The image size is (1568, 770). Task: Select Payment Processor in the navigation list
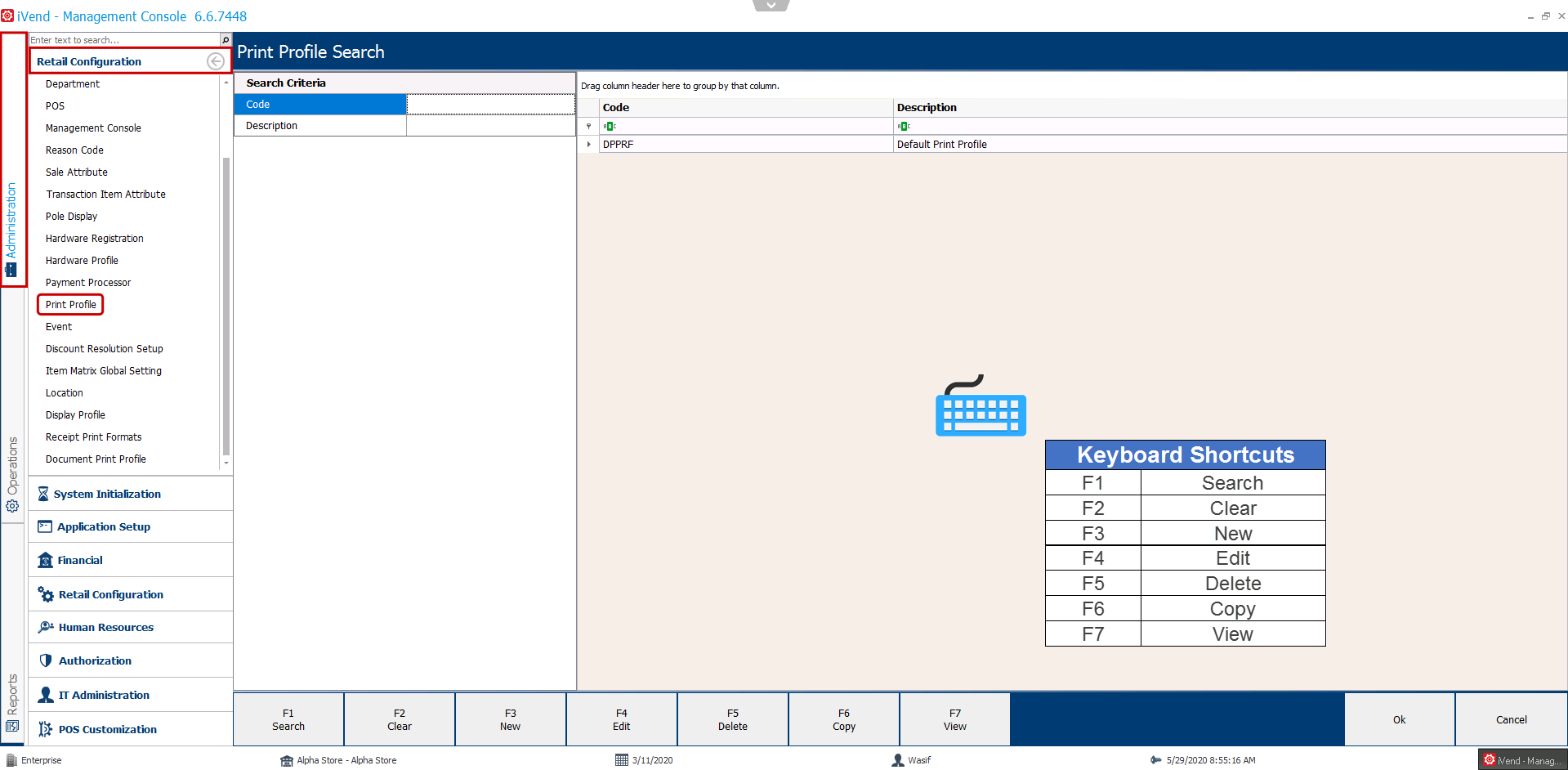(x=88, y=282)
